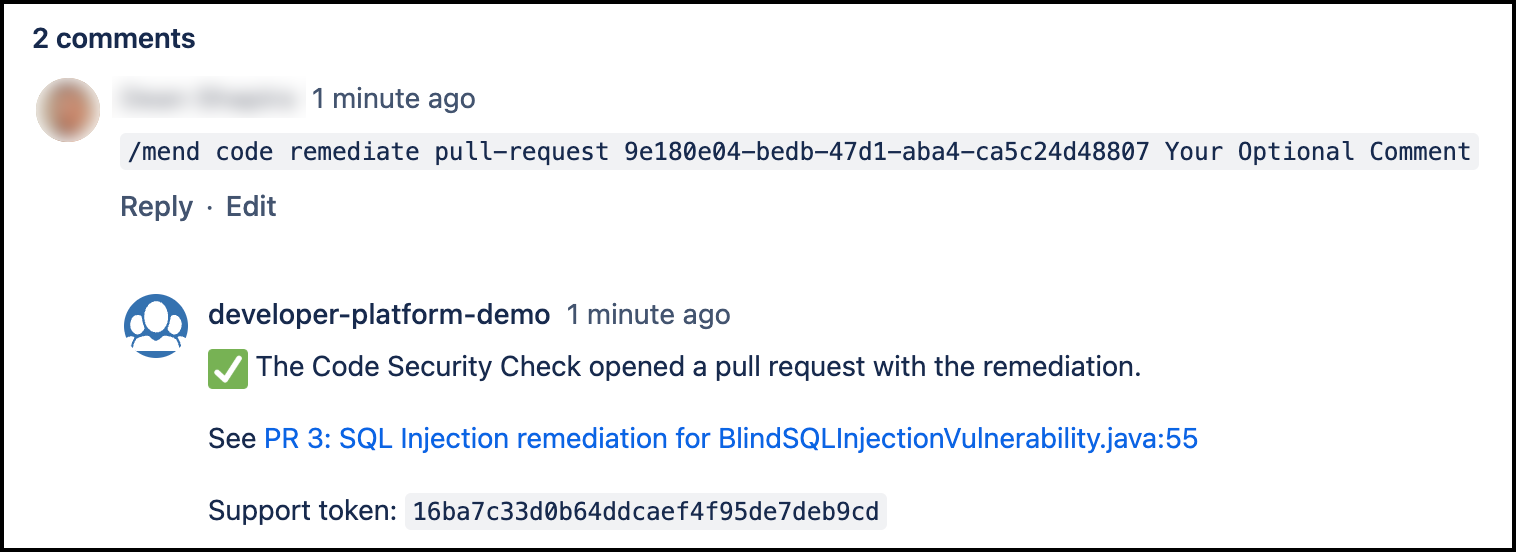Click the green check mark emoji
Image resolution: width=1516 pixels, height=552 pixels.
pyautogui.click(x=227, y=367)
